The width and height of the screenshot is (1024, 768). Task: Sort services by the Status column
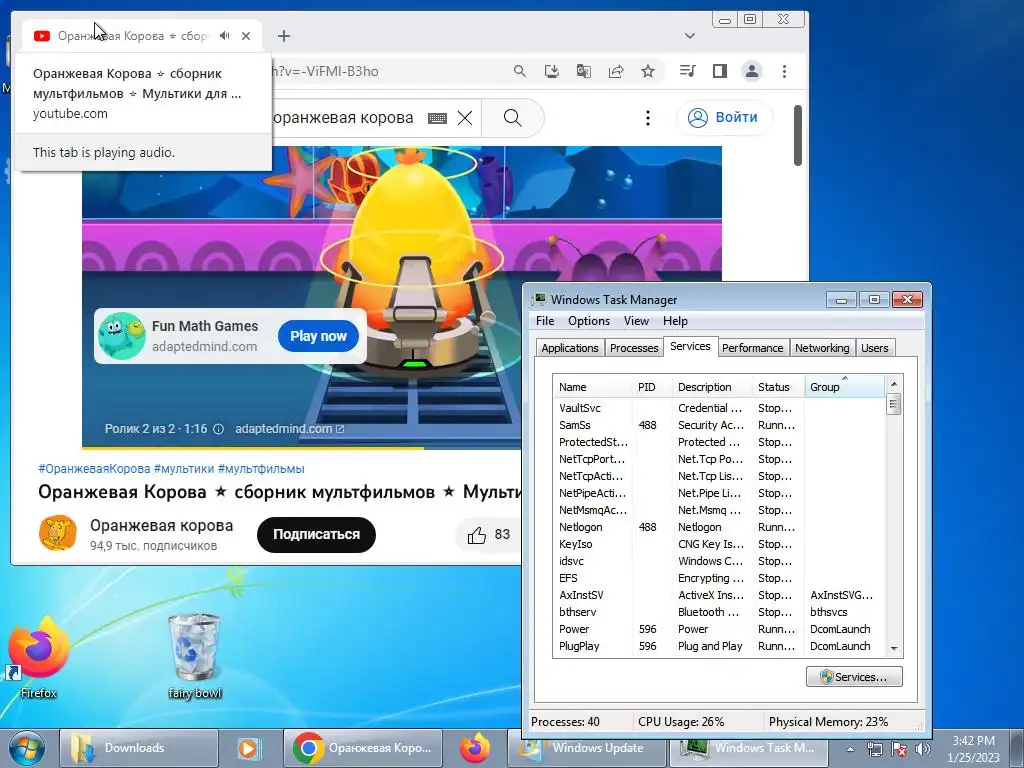[x=778, y=387]
